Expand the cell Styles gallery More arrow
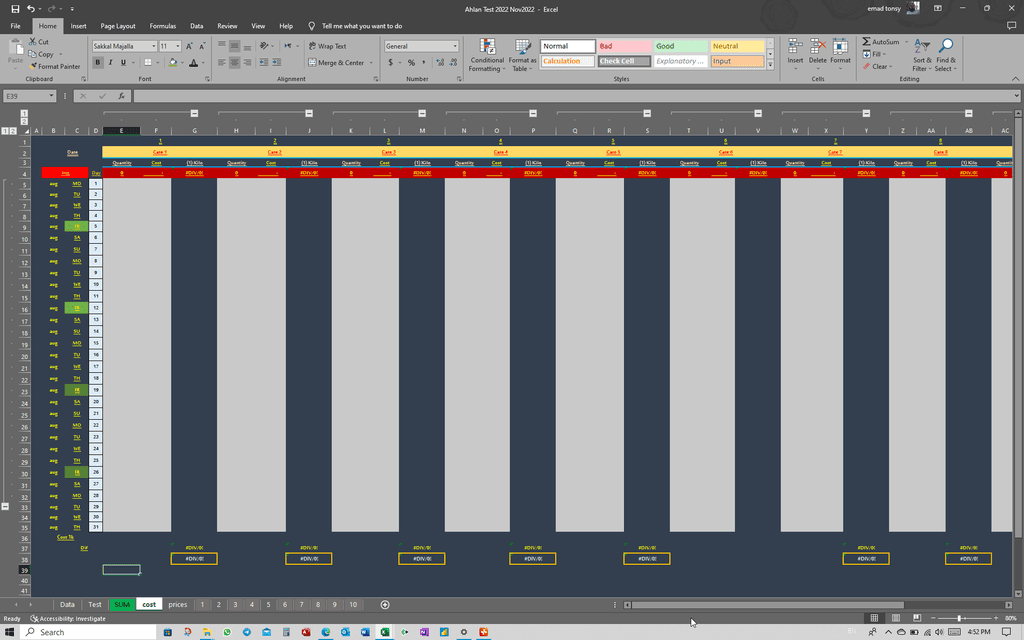This screenshot has height=640, width=1024. [771, 65]
